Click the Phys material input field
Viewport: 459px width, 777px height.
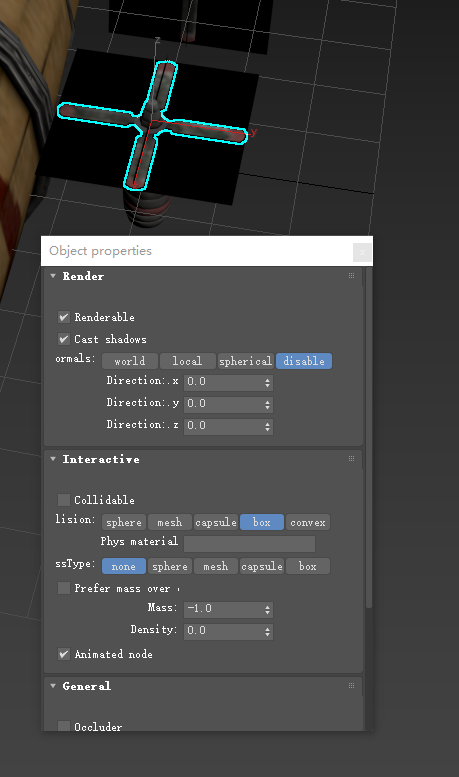click(249, 544)
